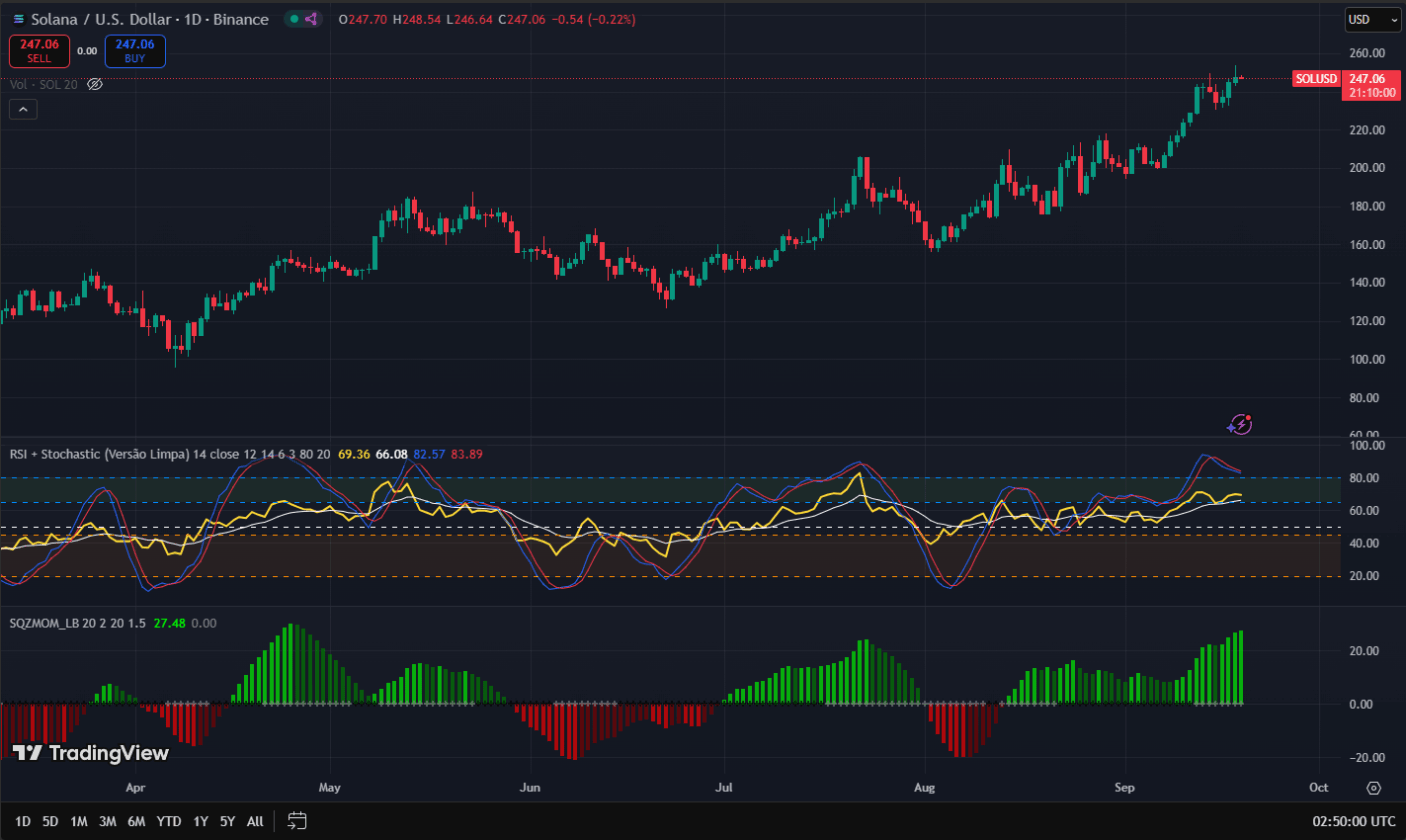Click the -0.54 (-0.22%) change value
The height and width of the screenshot is (840, 1406).
point(593,19)
